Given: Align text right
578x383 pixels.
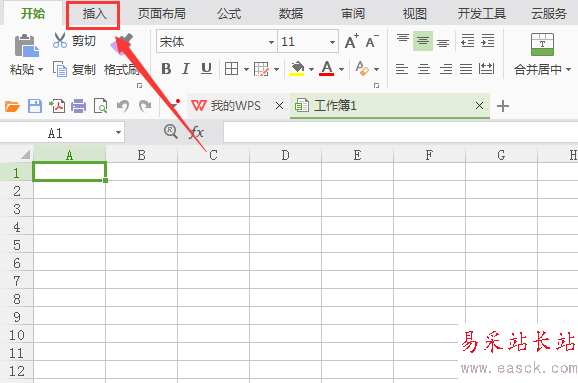Looking at the screenshot, I should click(446, 69).
